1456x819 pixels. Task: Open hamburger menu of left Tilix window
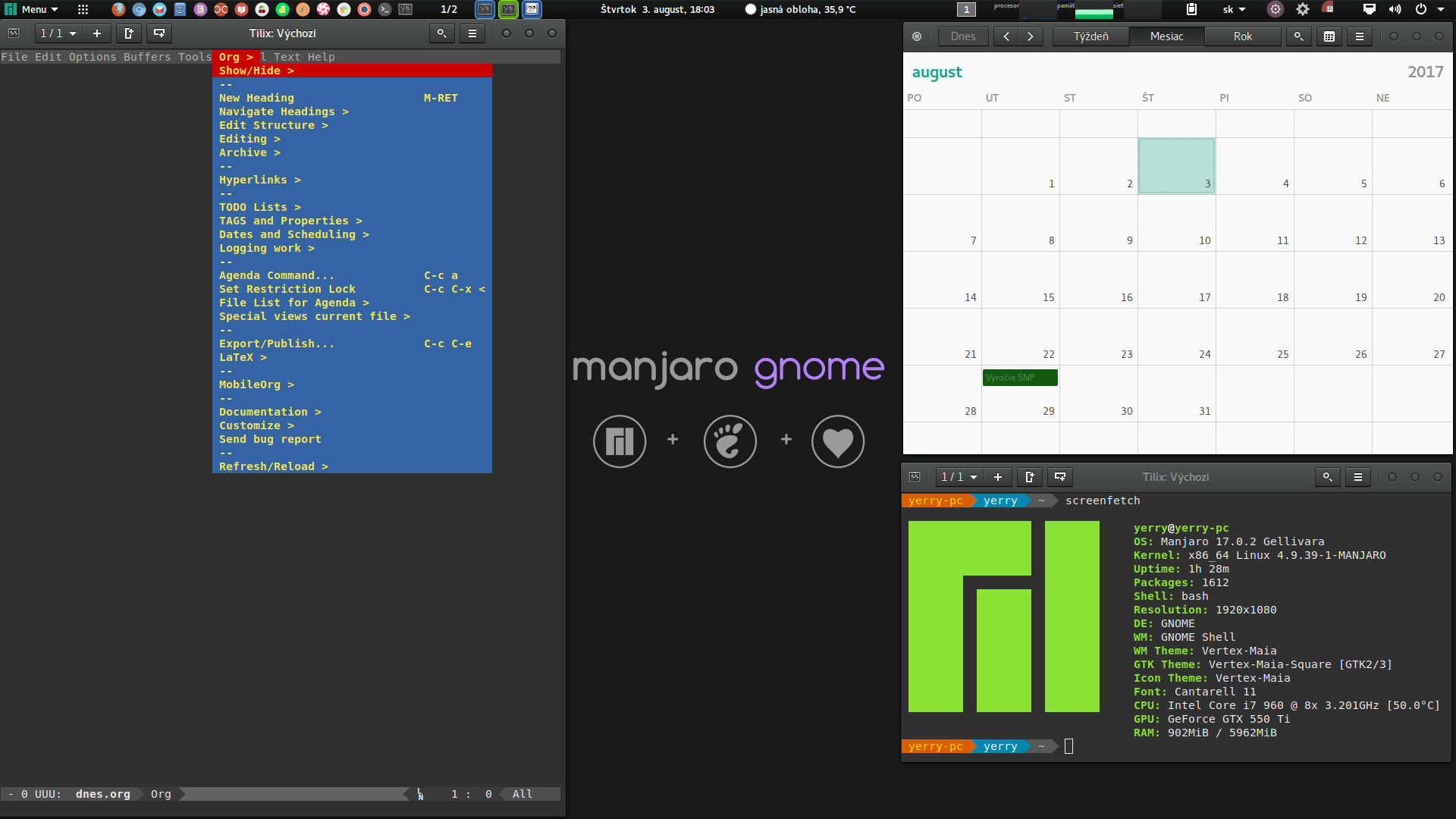pyautogui.click(x=472, y=33)
